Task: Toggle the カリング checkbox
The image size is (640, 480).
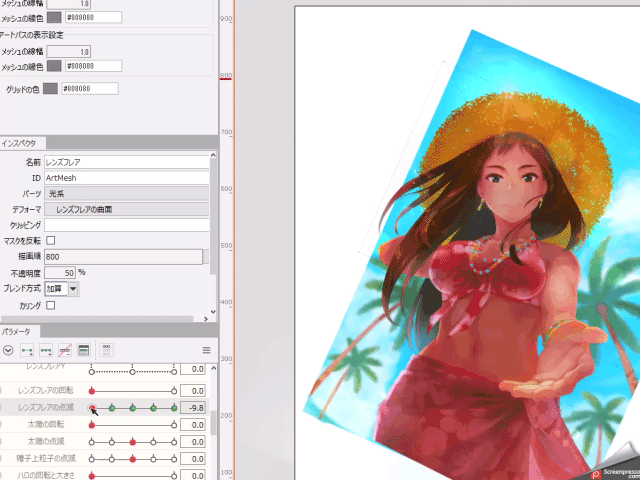Action: 51,305
